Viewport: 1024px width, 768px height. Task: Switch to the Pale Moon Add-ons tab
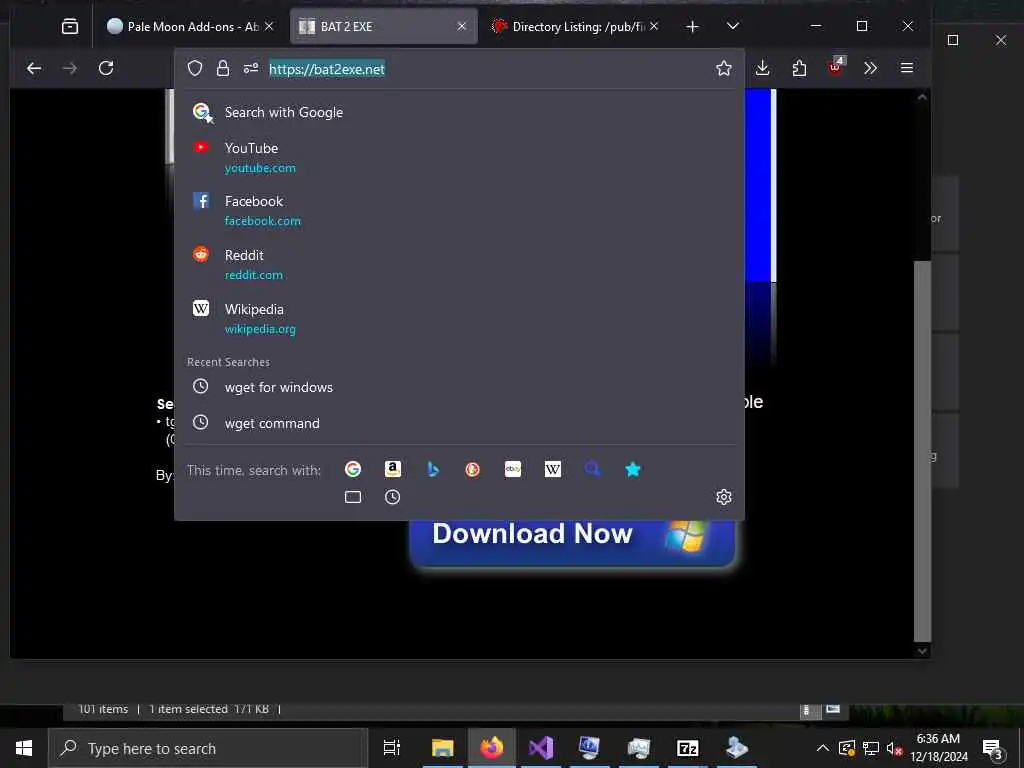click(x=190, y=26)
